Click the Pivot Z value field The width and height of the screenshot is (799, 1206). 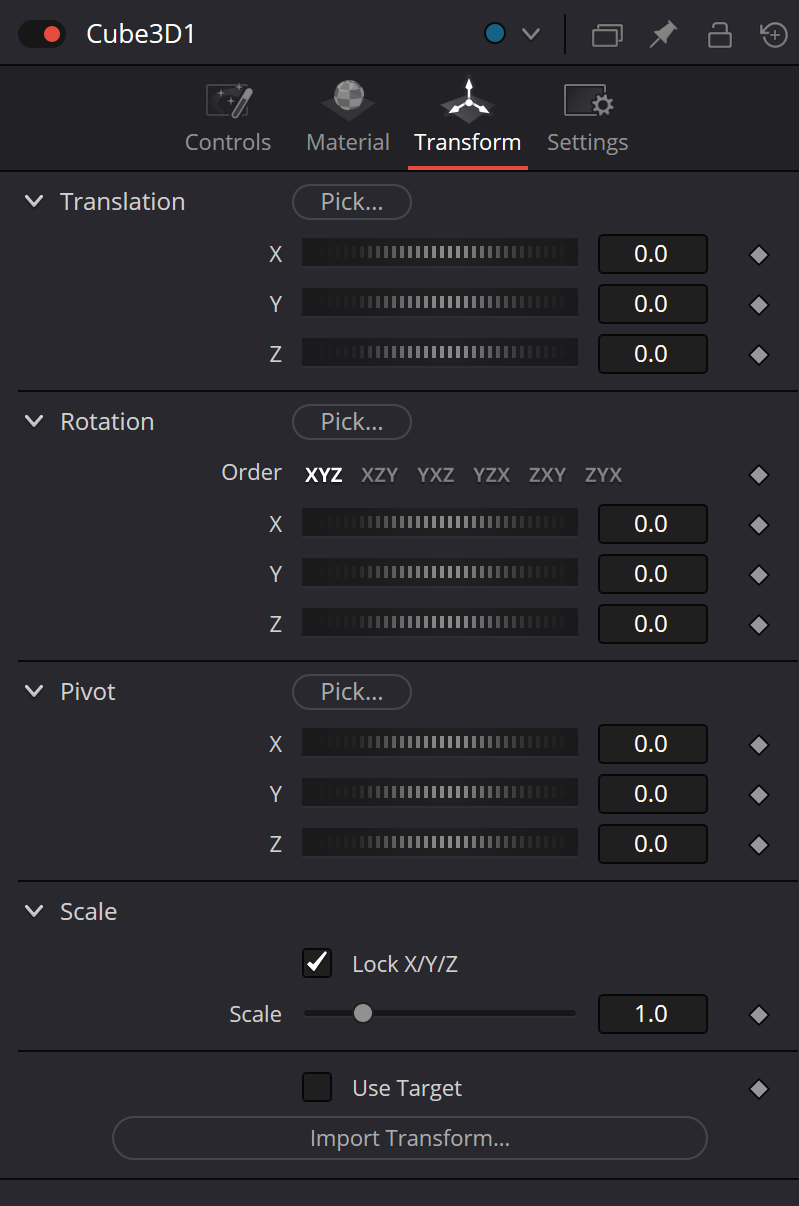tap(653, 844)
